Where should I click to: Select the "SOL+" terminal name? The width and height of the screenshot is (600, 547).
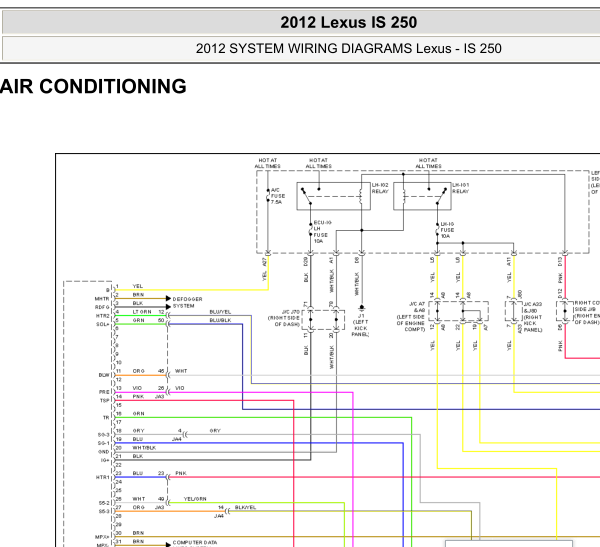tap(103, 324)
